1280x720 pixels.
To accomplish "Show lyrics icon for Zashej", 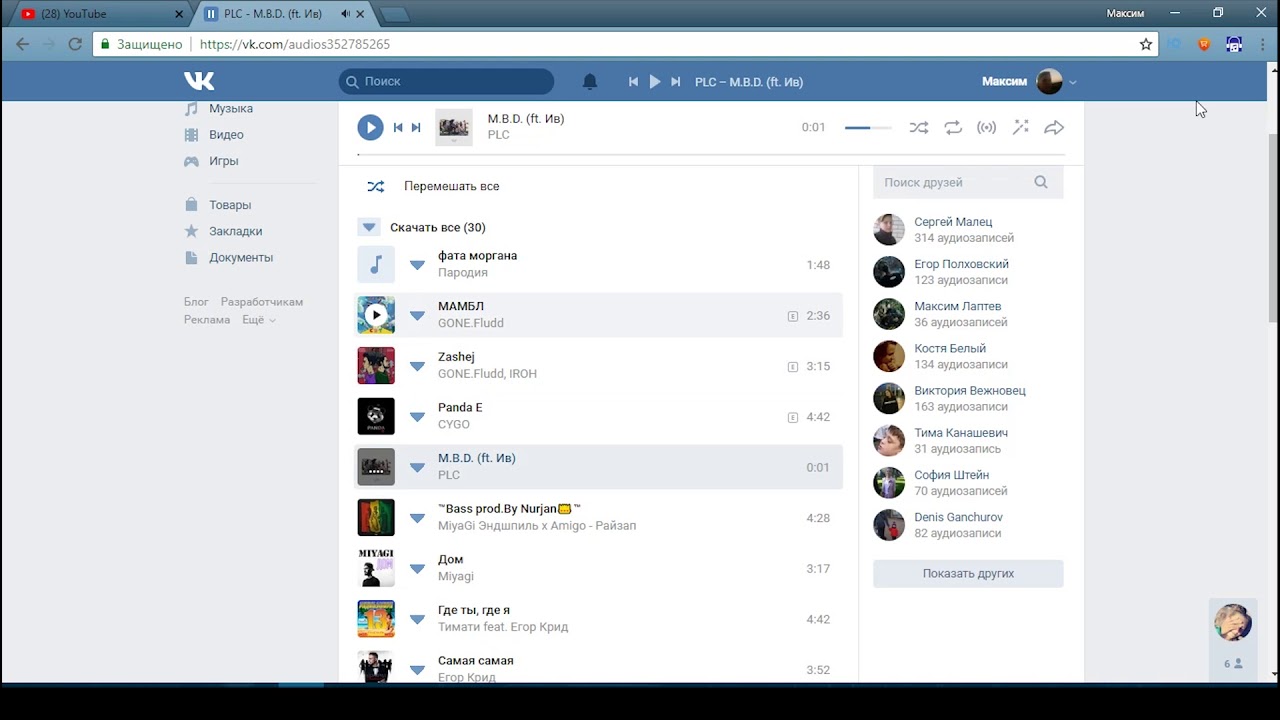I will click(793, 367).
